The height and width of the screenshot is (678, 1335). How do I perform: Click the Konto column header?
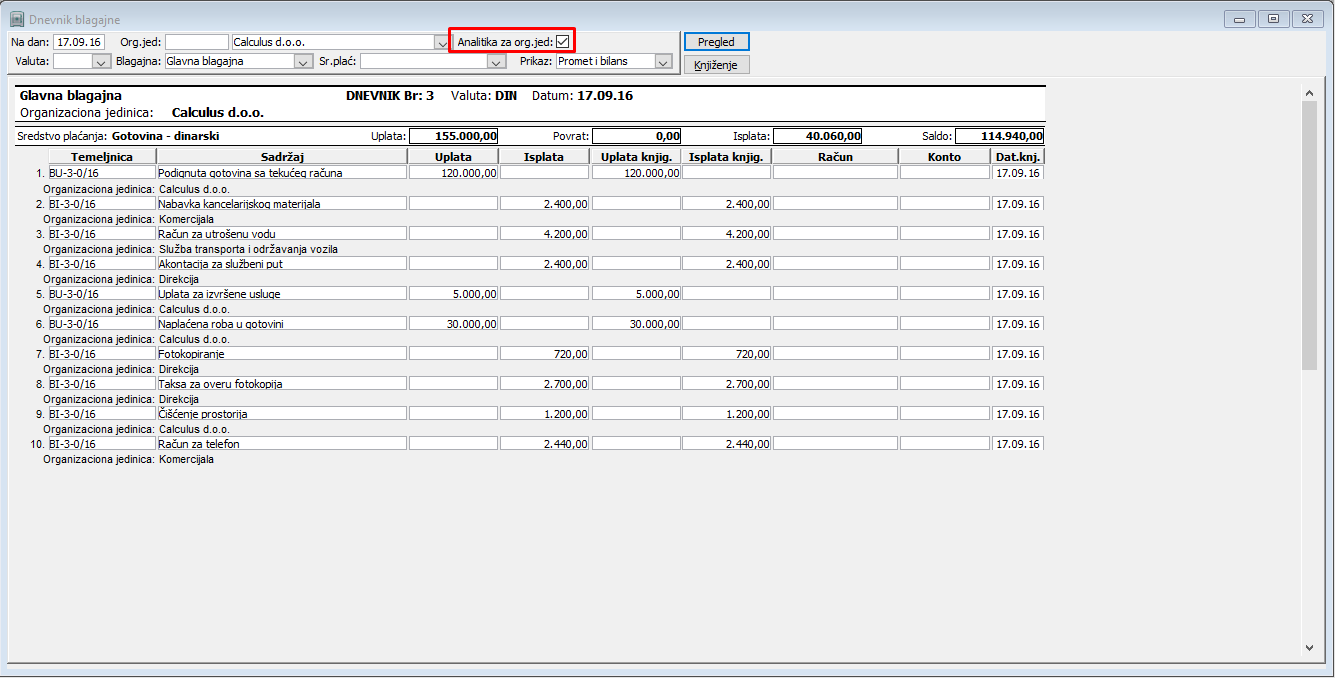point(944,157)
